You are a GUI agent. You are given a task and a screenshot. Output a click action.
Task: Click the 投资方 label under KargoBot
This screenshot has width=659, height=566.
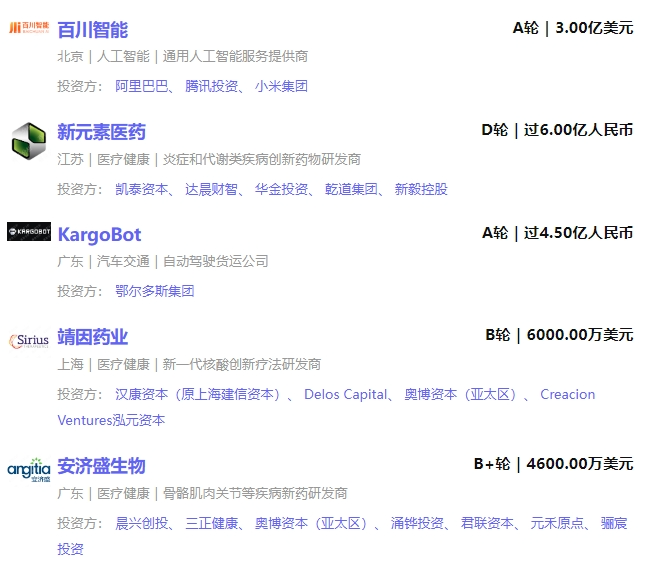pos(80,291)
